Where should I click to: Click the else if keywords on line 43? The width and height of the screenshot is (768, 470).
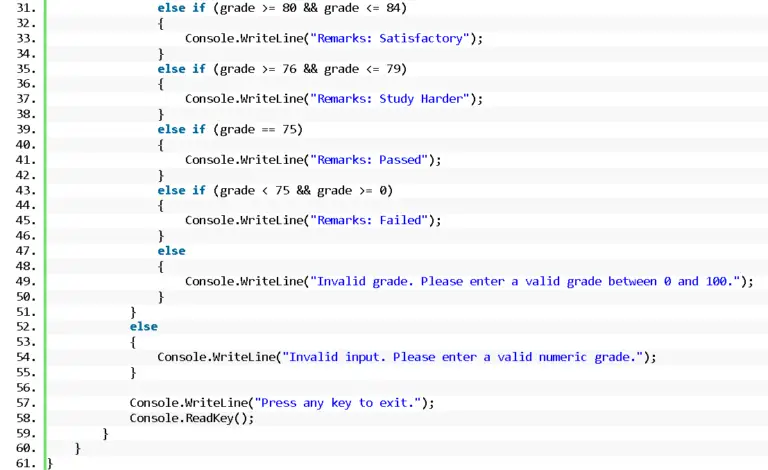pyautogui.click(x=181, y=190)
